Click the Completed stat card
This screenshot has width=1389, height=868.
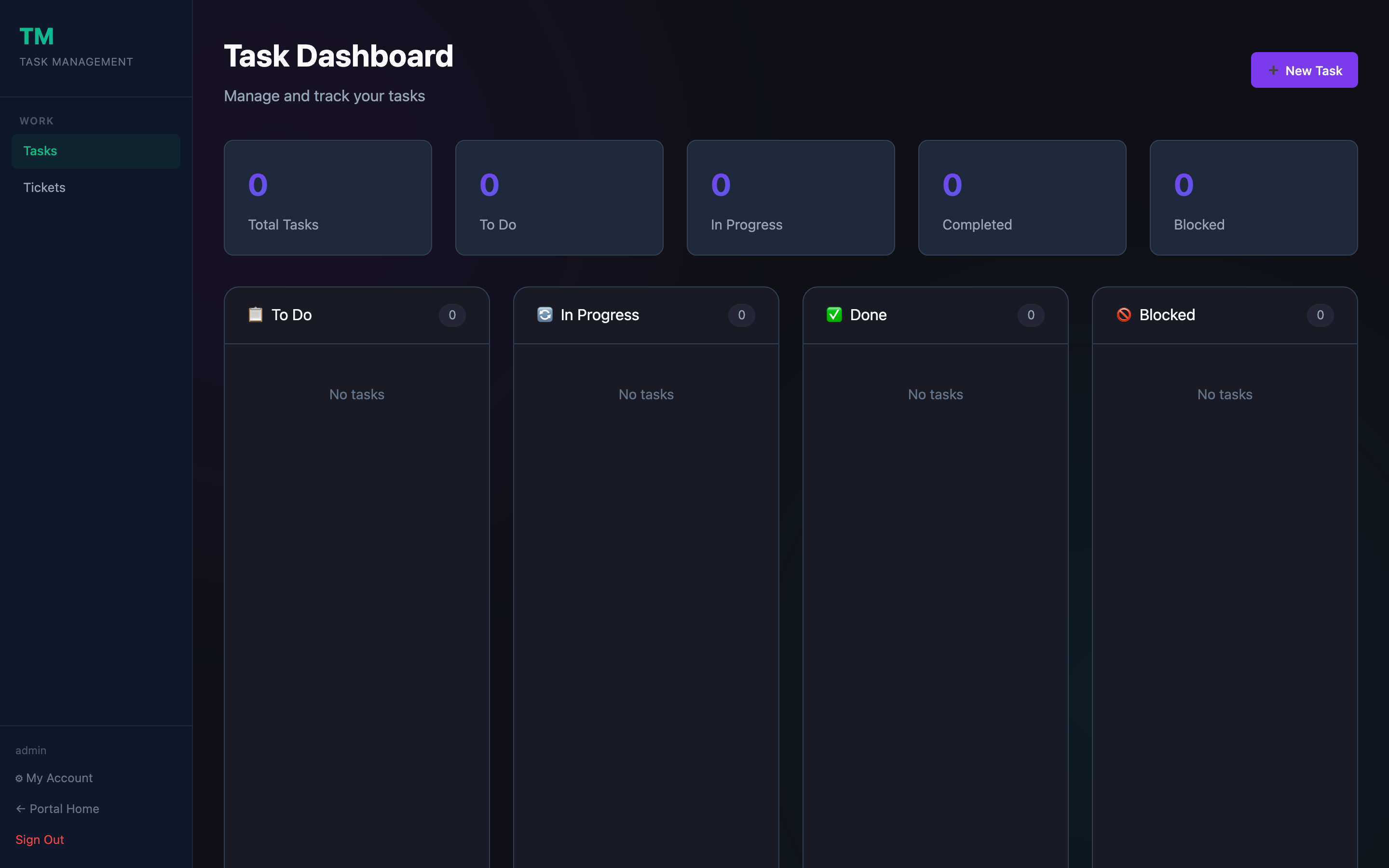point(1021,198)
